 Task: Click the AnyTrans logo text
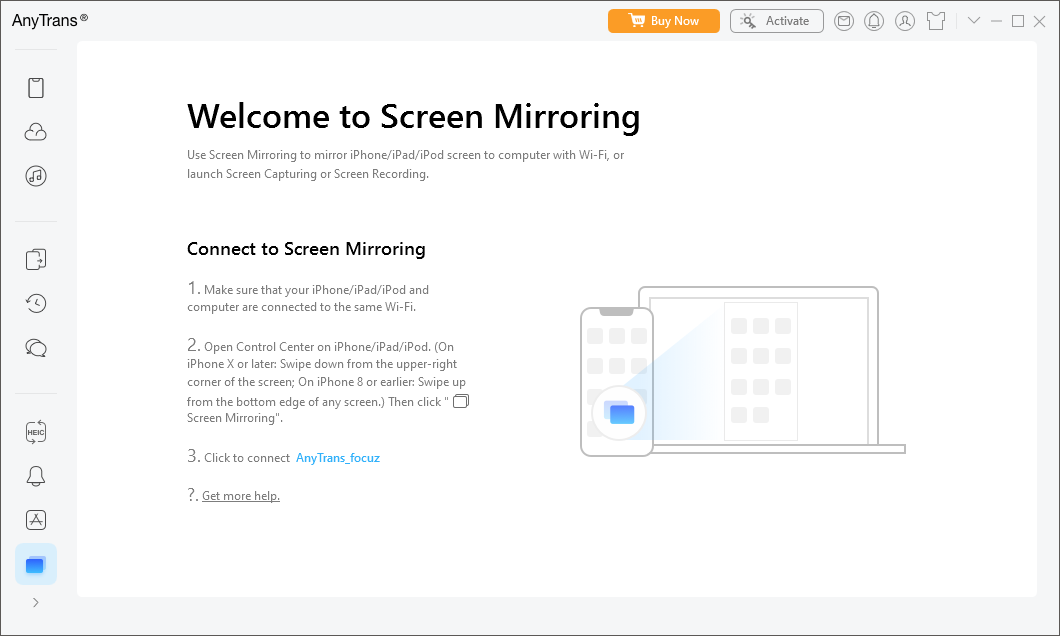pos(49,20)
